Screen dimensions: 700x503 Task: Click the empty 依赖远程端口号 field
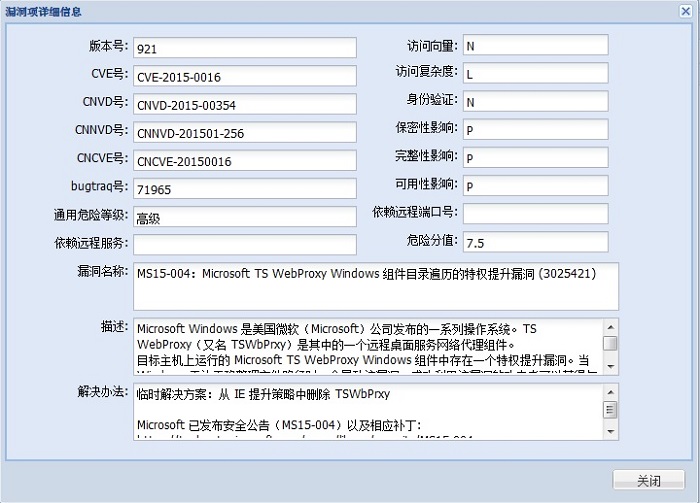[x=535, y=214]
